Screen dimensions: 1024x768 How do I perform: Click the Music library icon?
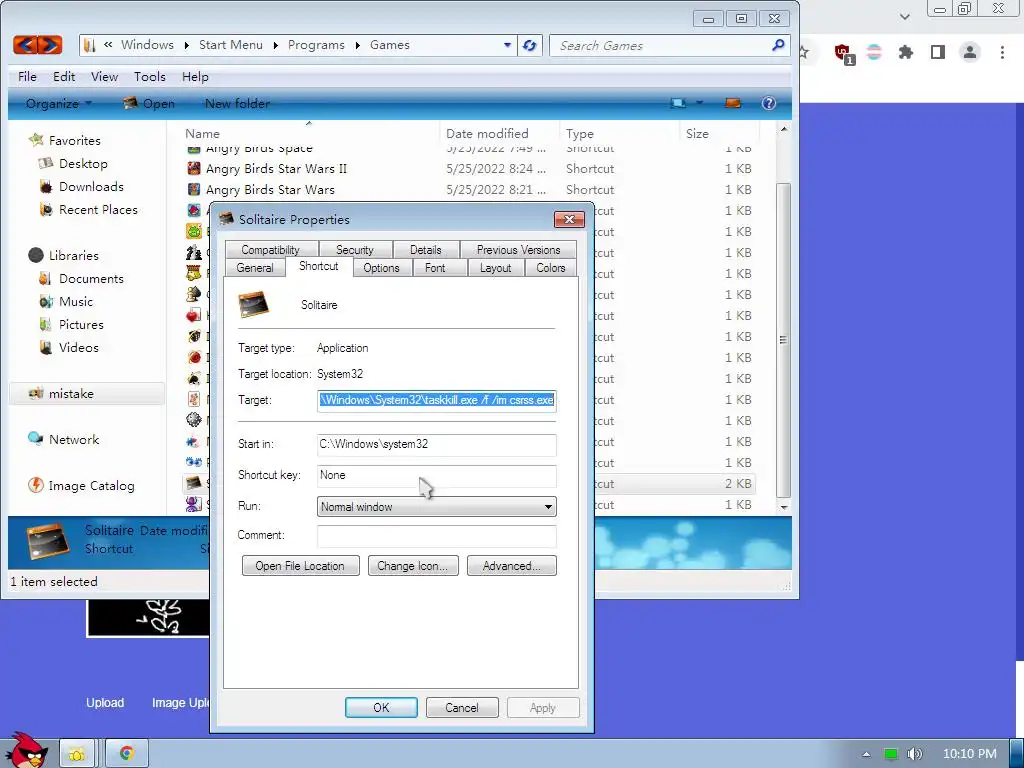(45, 302)
